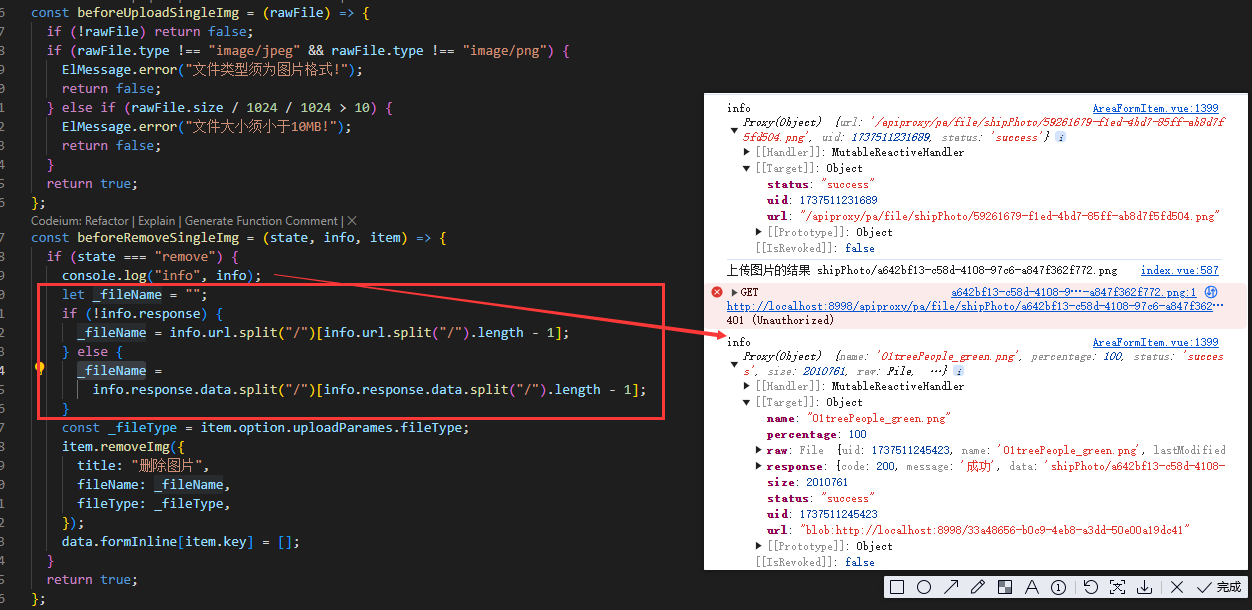Collapse the Proxy(Object) named 01treePeople_green.png

coord(734,364)
